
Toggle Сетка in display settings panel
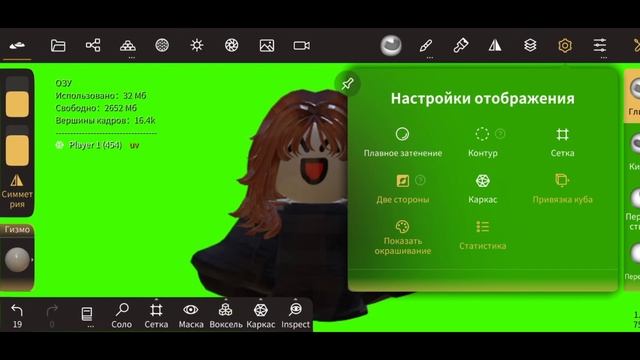click(562, 141)
